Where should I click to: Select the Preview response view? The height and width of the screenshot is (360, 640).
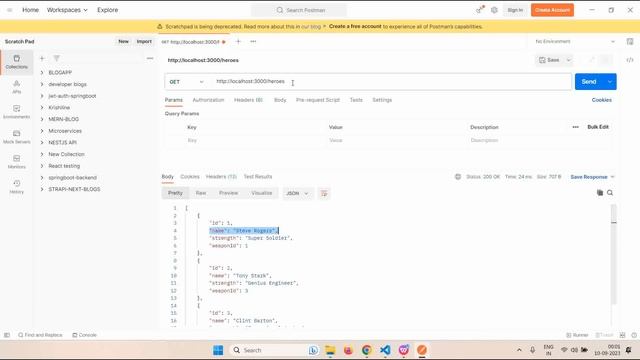click(x=228, y=193)
